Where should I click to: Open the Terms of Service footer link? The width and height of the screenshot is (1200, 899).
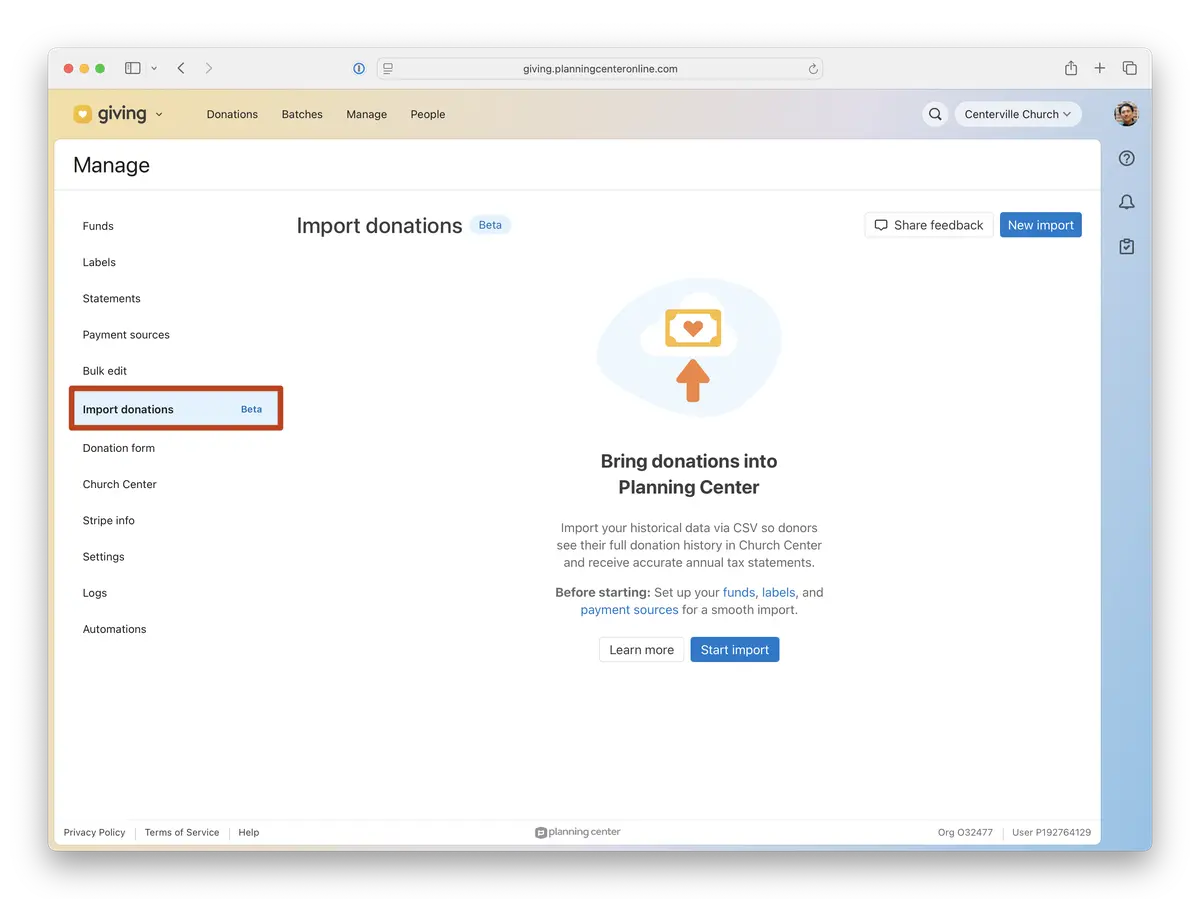tap(182, 832)
